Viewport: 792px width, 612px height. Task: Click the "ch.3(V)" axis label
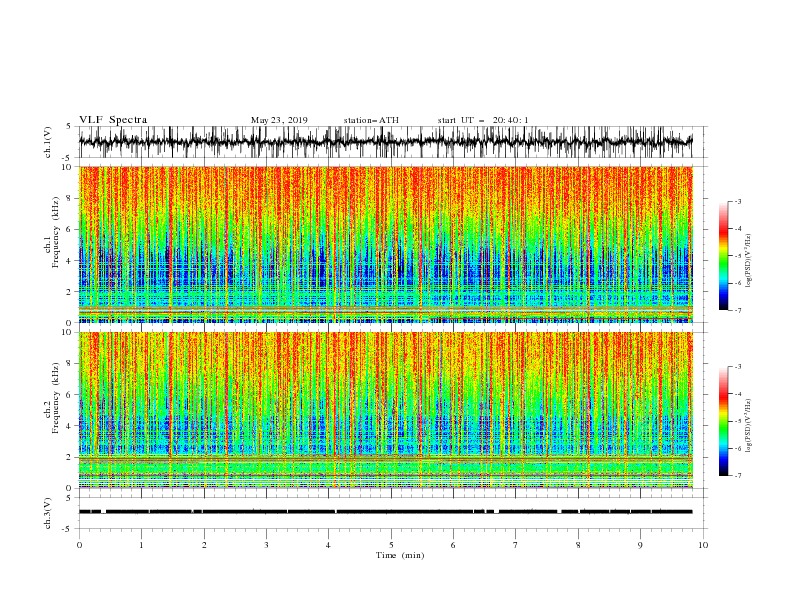pyautogui.click(x=48, y=513)
